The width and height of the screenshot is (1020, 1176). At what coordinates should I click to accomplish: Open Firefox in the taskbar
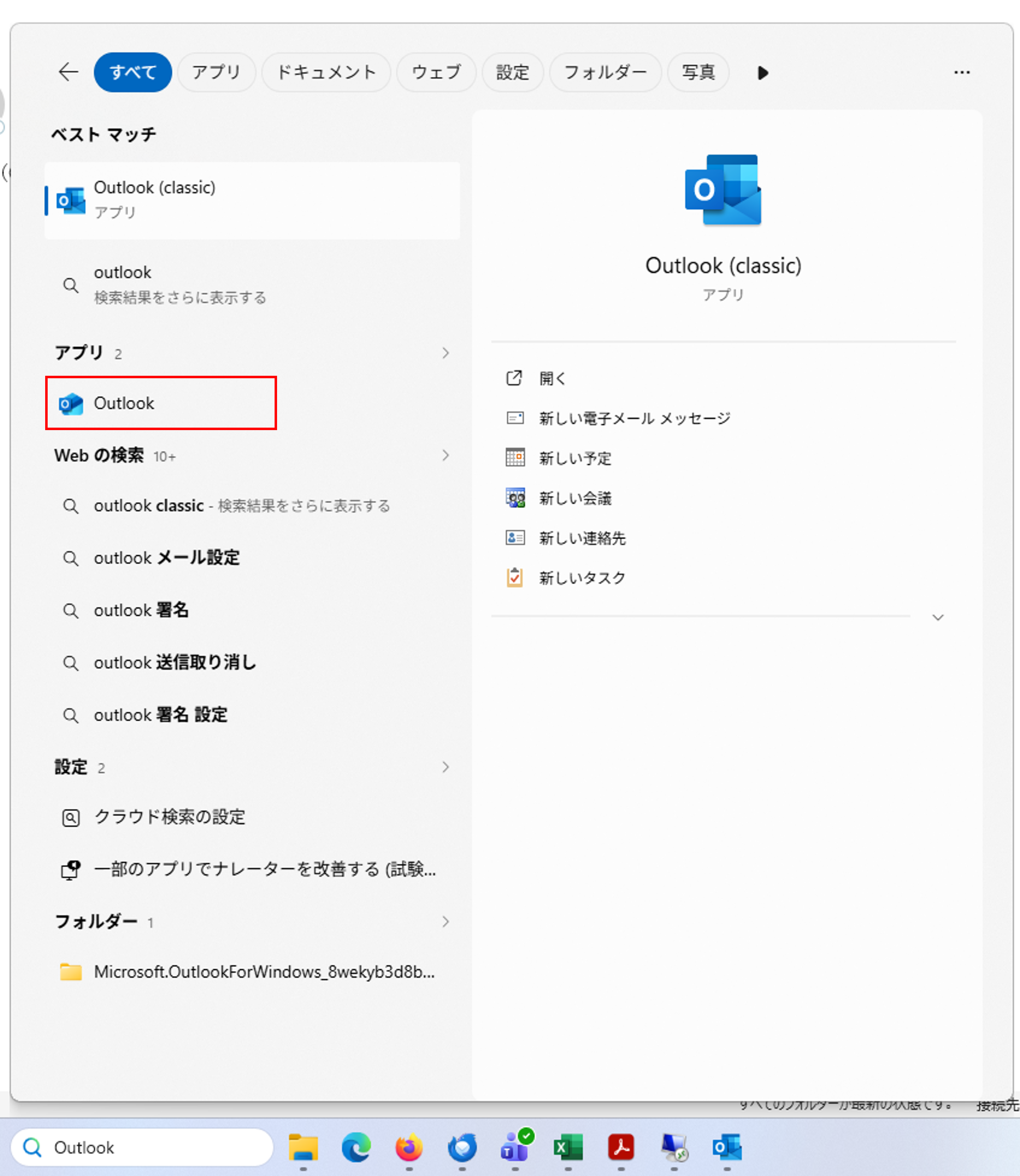point(409,1147)
